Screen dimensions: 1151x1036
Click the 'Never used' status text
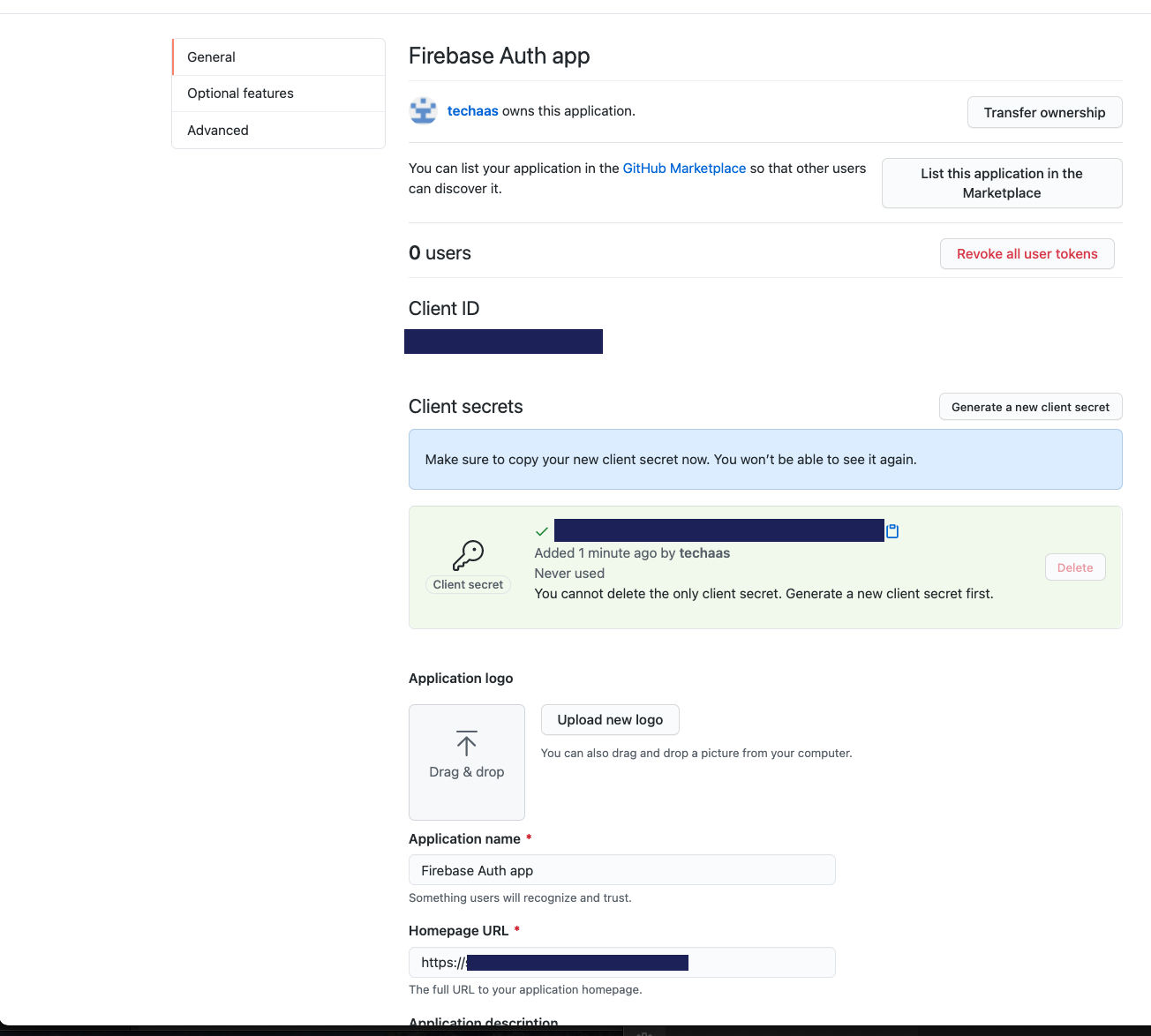[569, 574]
